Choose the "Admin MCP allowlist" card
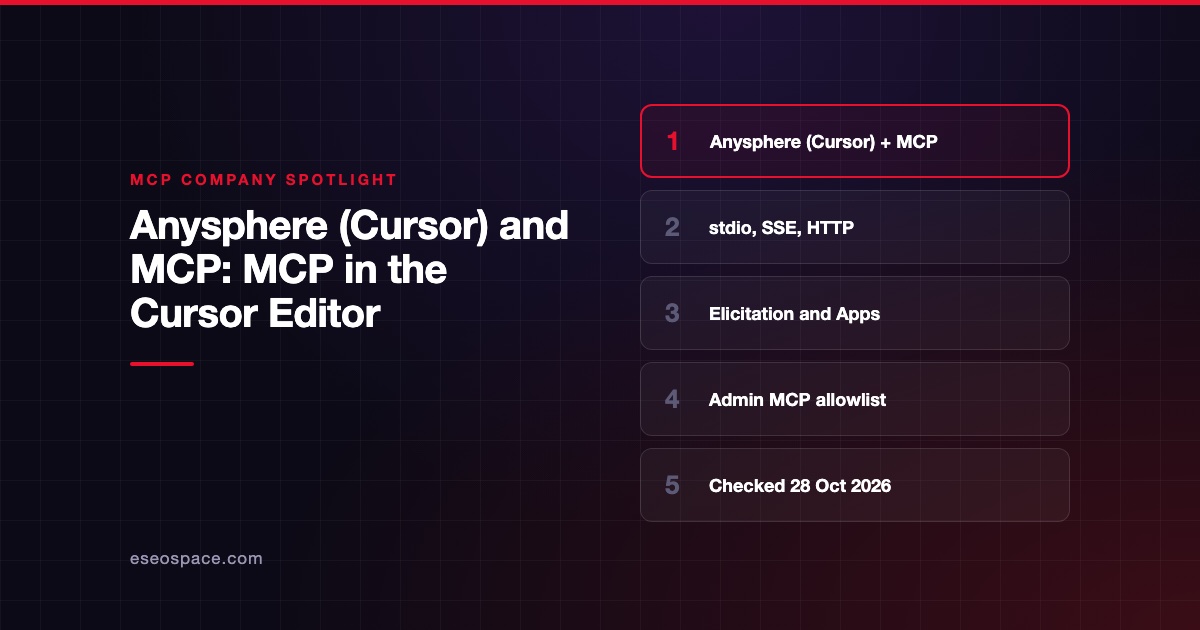Screen dimensions: 1200x630 855,399
